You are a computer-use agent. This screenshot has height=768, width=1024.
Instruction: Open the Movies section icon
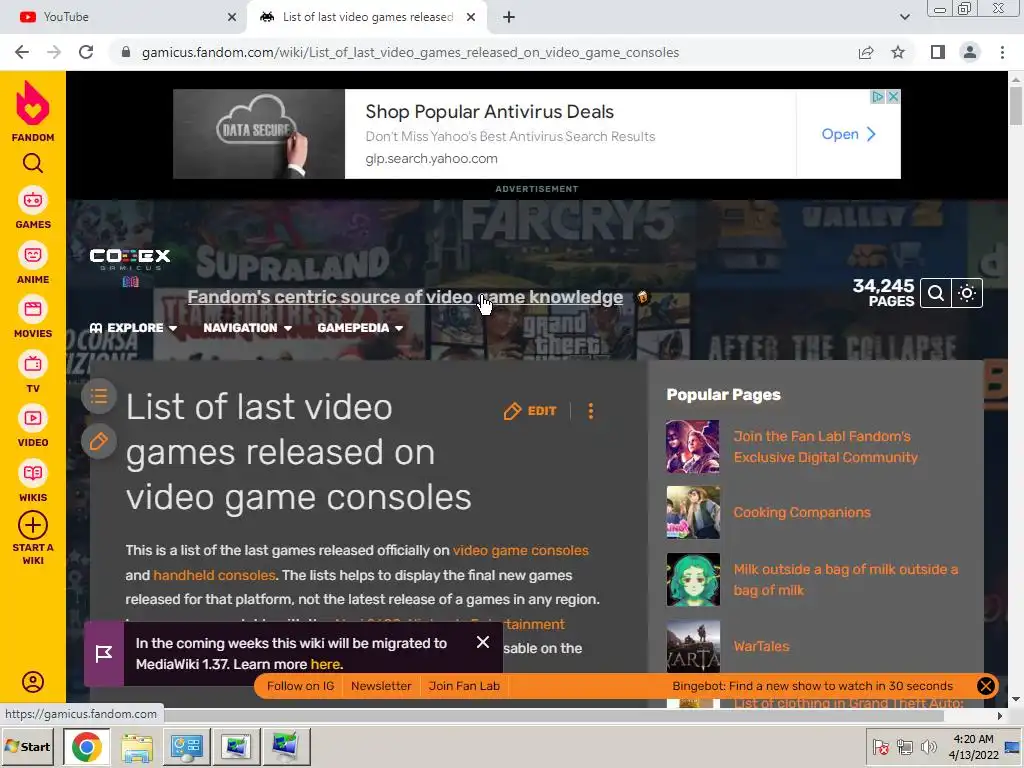(x=33, y=309)
